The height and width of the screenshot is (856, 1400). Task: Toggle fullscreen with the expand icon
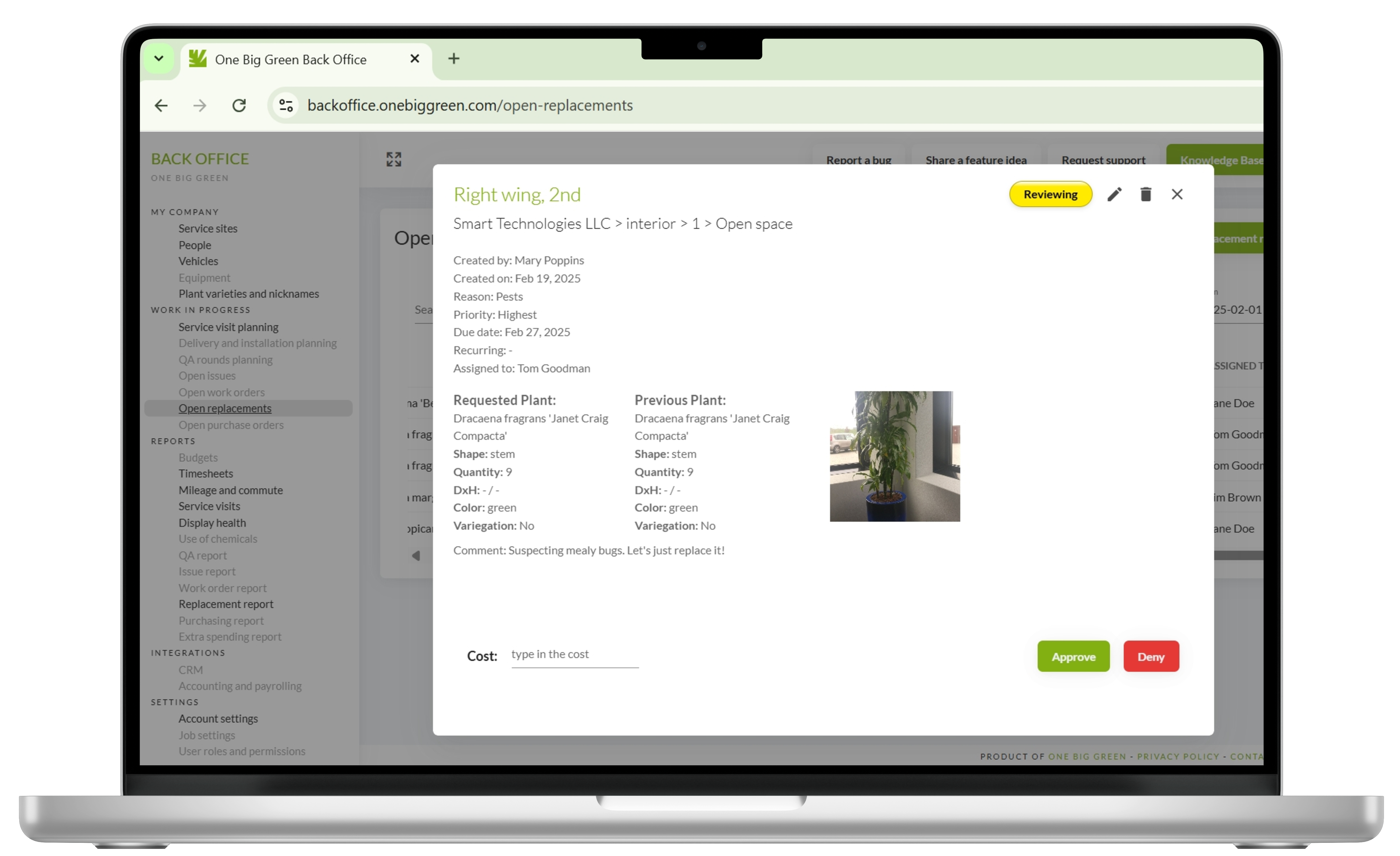click(x=394, y=159)
